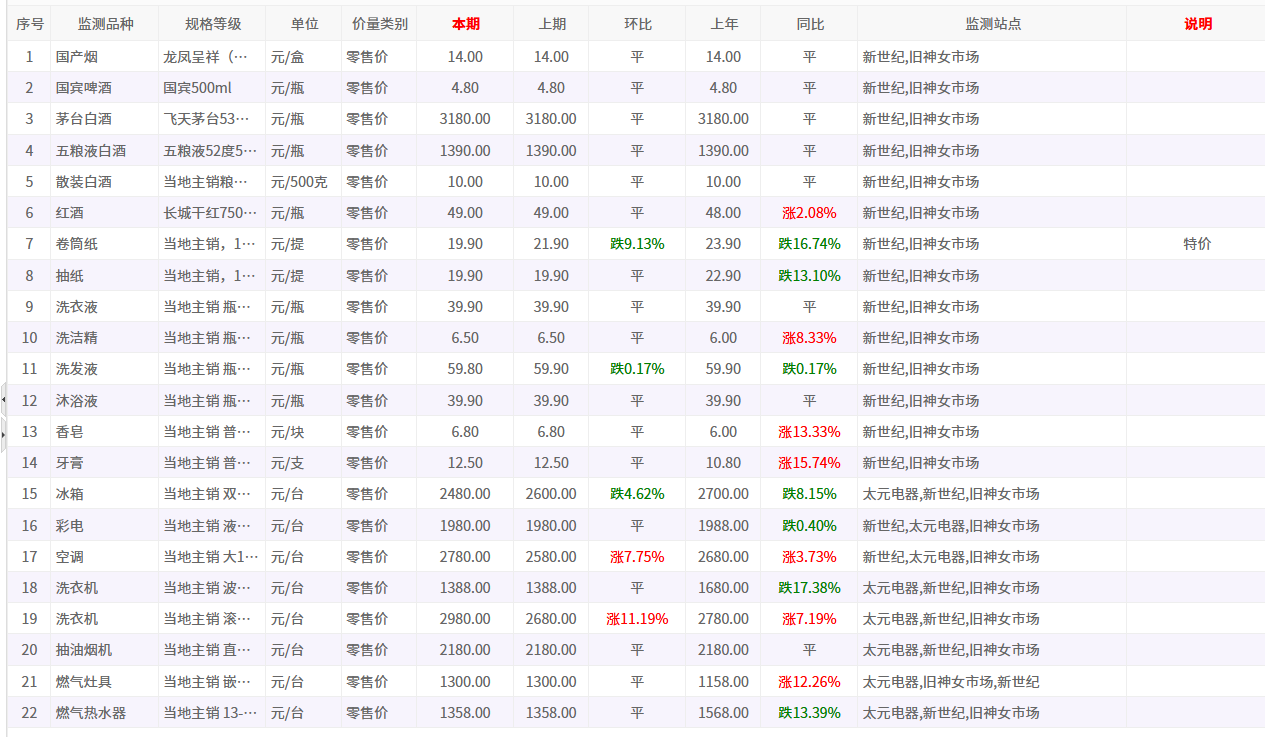Click 涨7.75% in the 空调 row
This screenshot has width=1265, height=737.
pyautogui.click(x=637, y=557)
